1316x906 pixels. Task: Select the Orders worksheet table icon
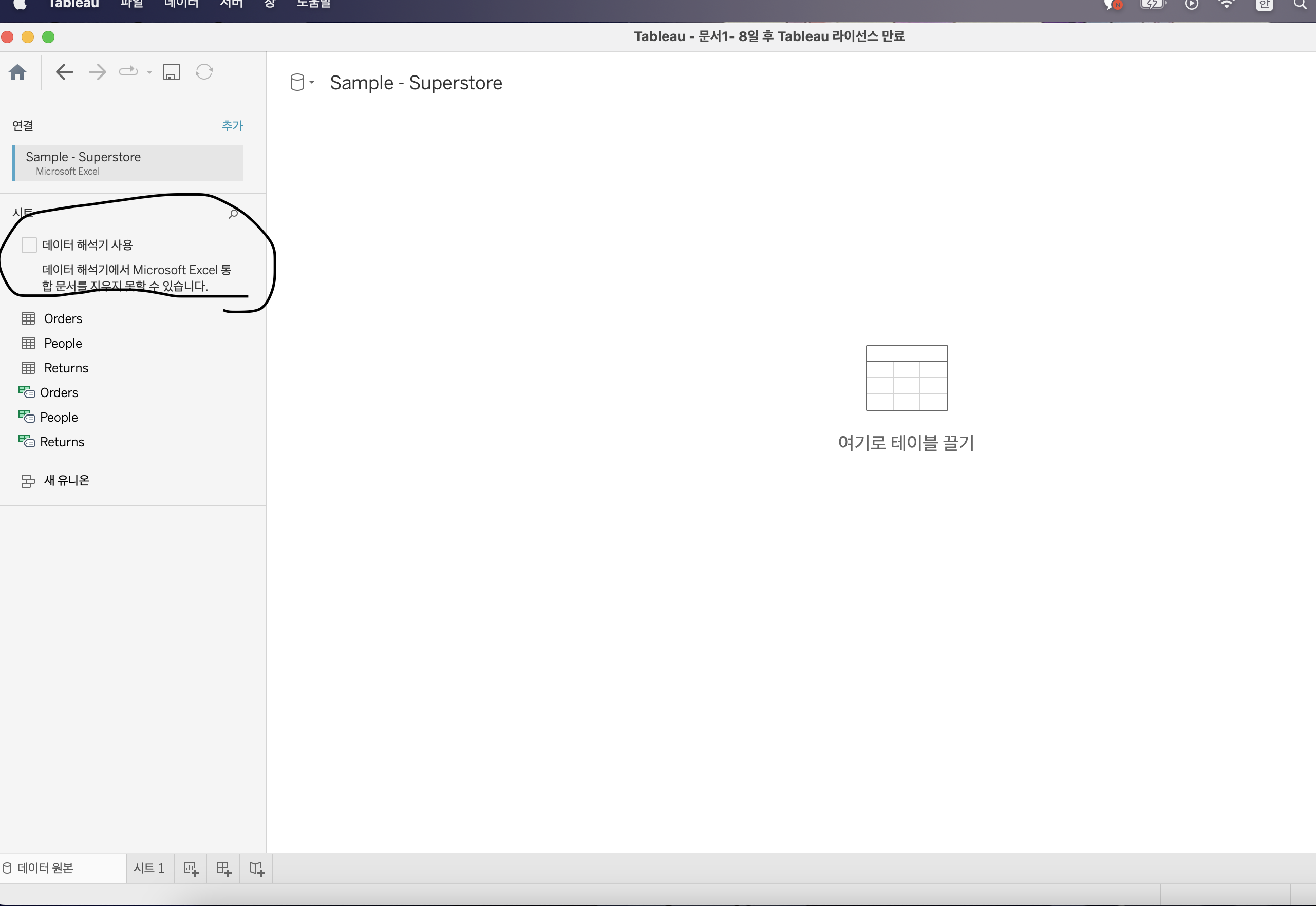(x=28, y=318)
